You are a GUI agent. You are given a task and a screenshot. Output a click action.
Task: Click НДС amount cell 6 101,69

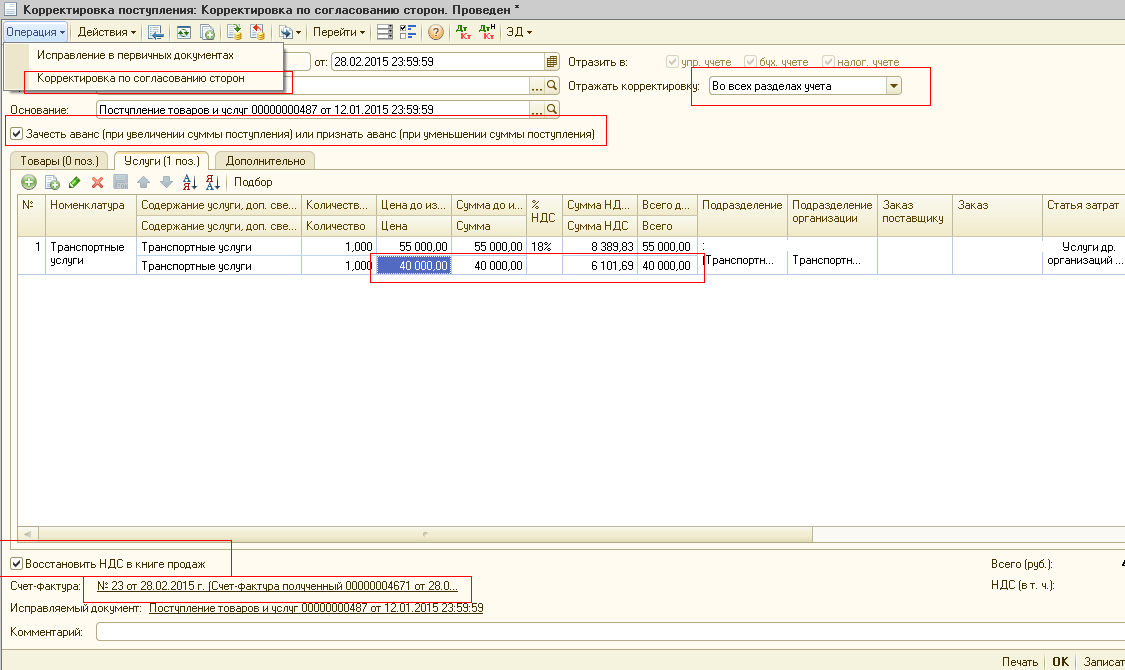click(600, 266)
